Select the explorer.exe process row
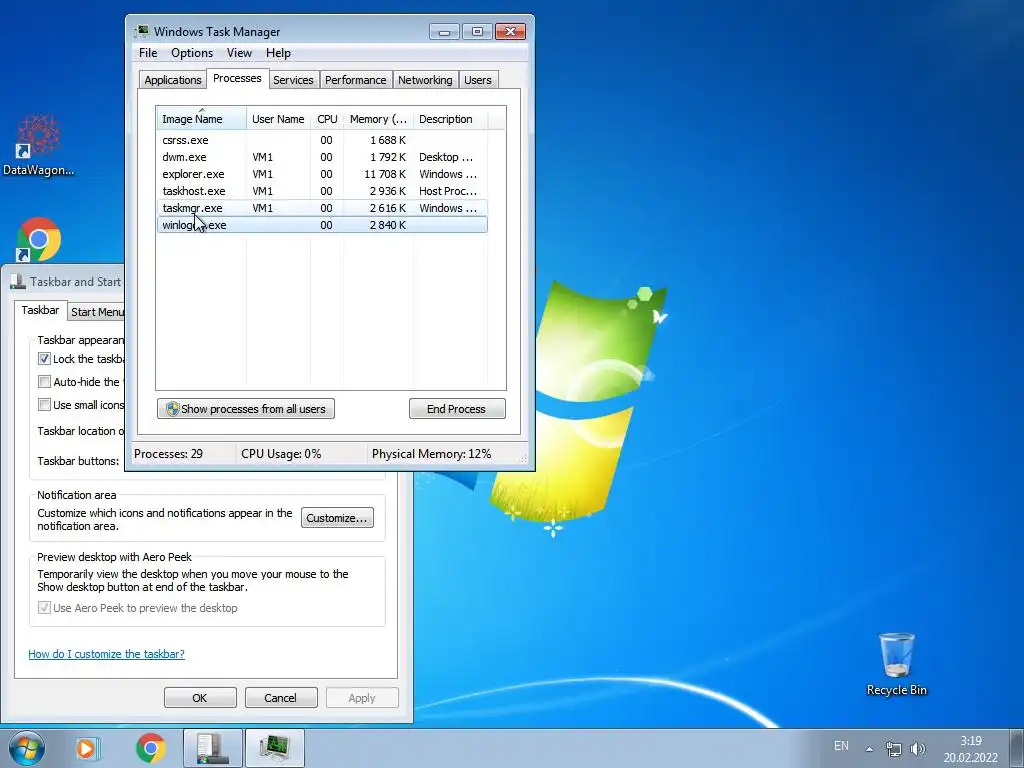Screen dimensions: 1024x768 pos(322,174)
